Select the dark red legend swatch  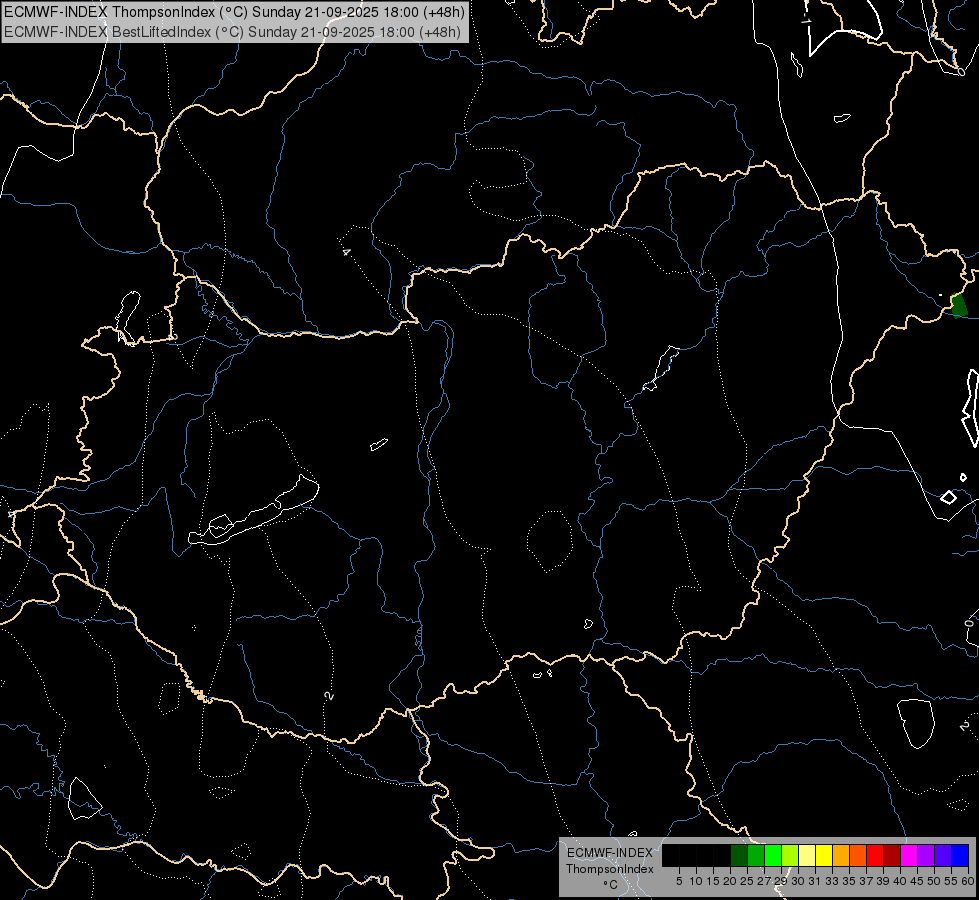pos(892,855)
